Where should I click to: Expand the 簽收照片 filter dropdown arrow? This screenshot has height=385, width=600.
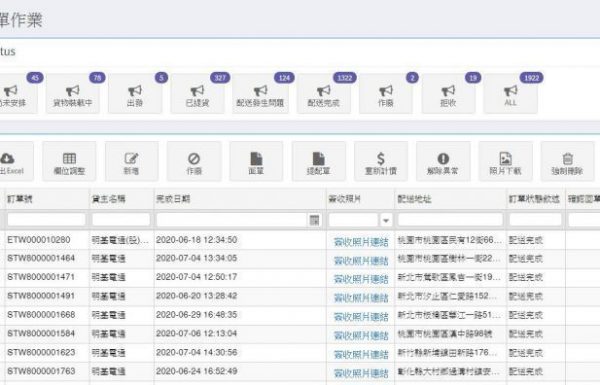[x=386, y=220]
